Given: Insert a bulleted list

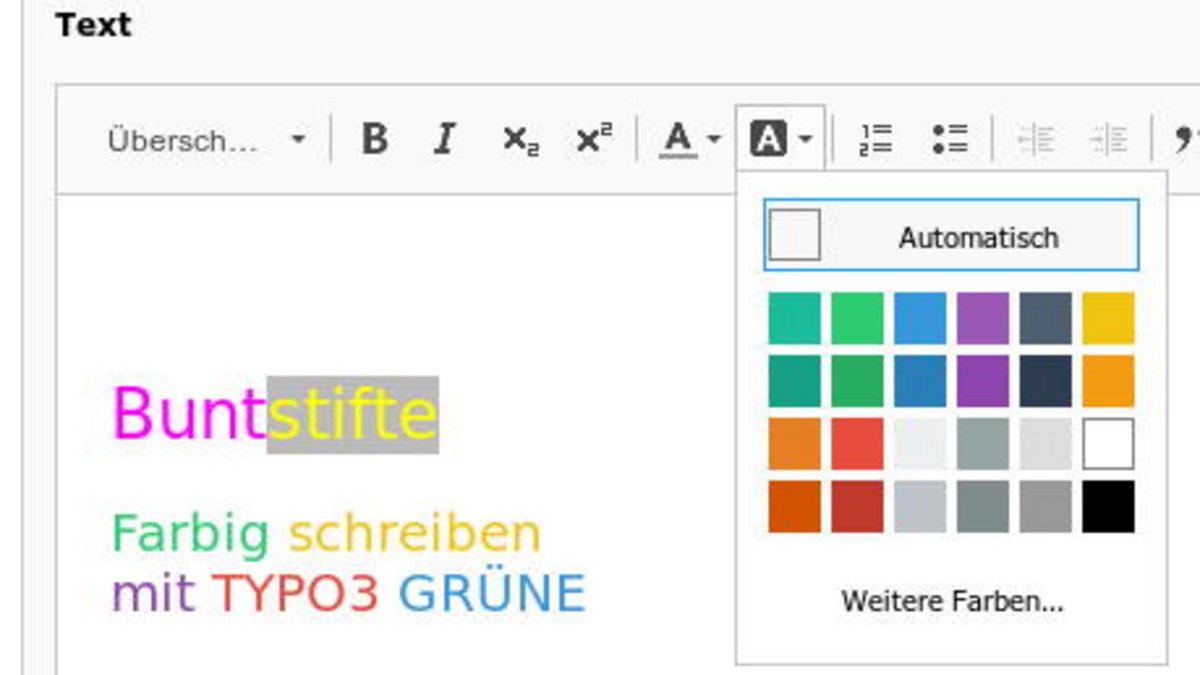Looking at the screenshot, I should tap(950, 139).
